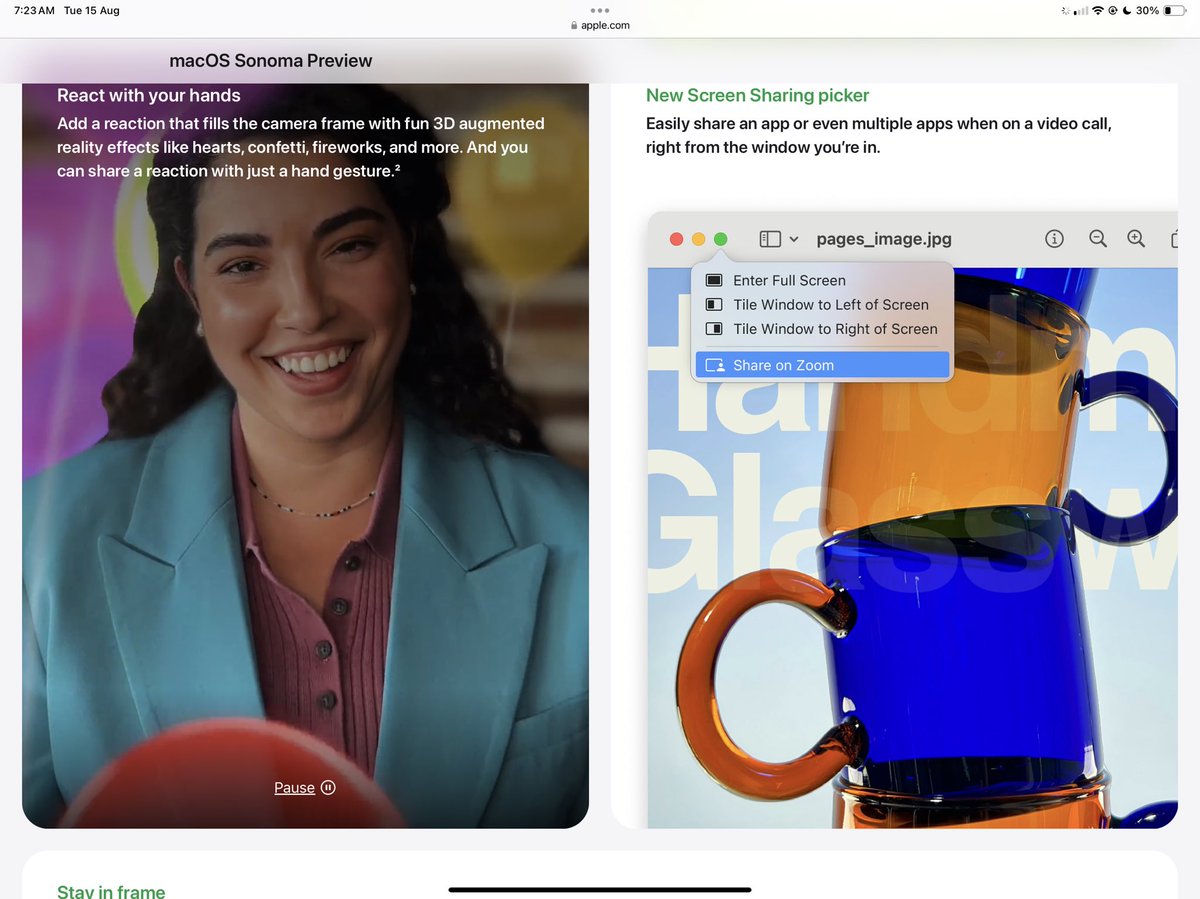Tap the cellular signal bars icon
This screenshot has height=899, width=1200.
pos(1080,11)
